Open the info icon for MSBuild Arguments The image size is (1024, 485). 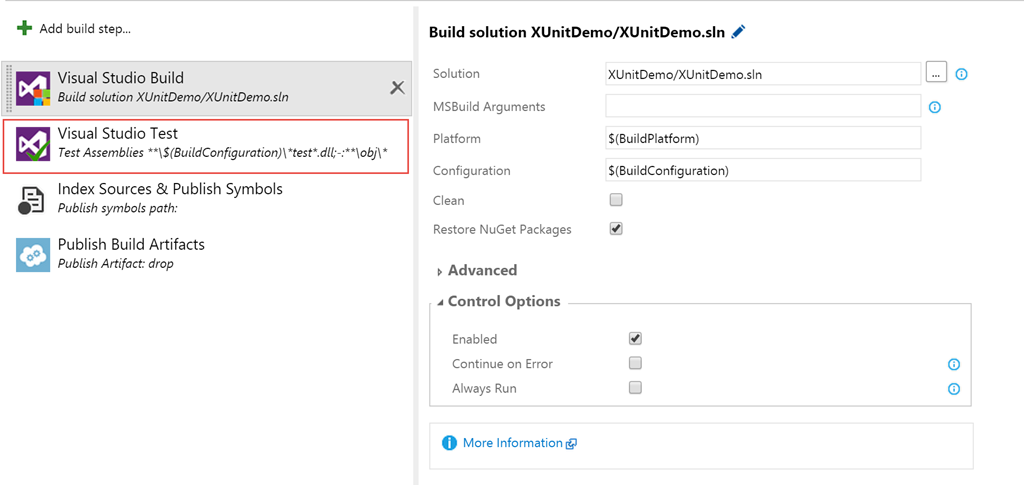coord(935,106)
